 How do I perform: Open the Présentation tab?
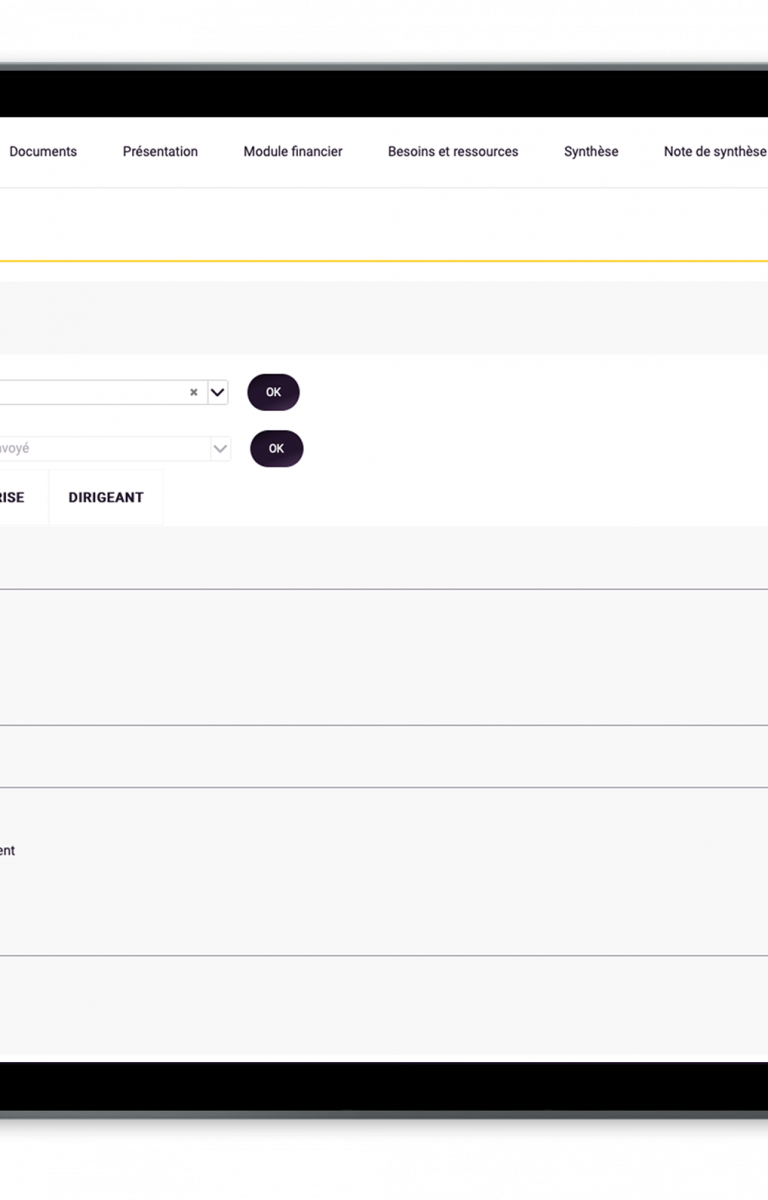click(x=160, y=152)
